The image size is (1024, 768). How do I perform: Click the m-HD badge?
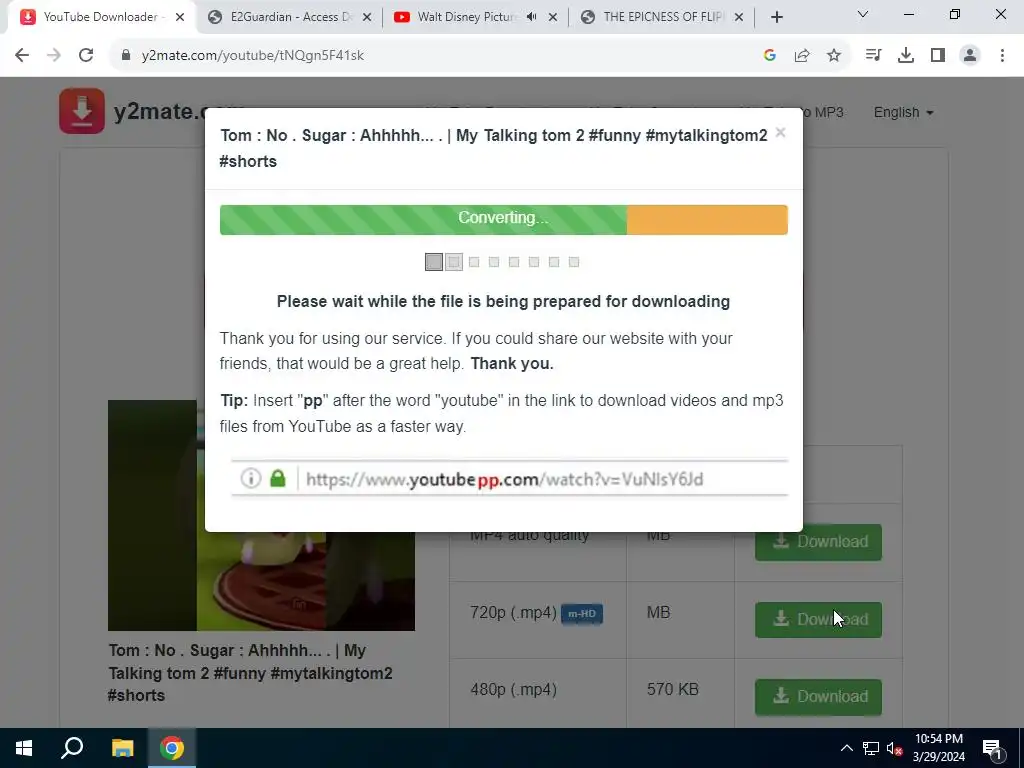582,614
